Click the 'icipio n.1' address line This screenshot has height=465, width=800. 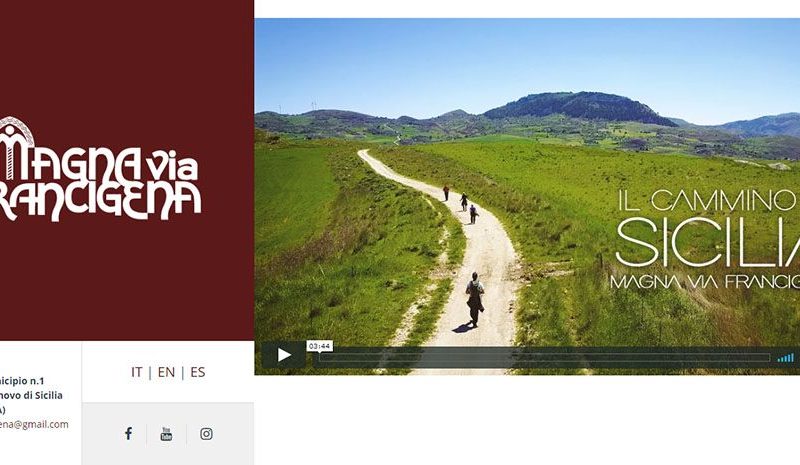pos(22,381)
